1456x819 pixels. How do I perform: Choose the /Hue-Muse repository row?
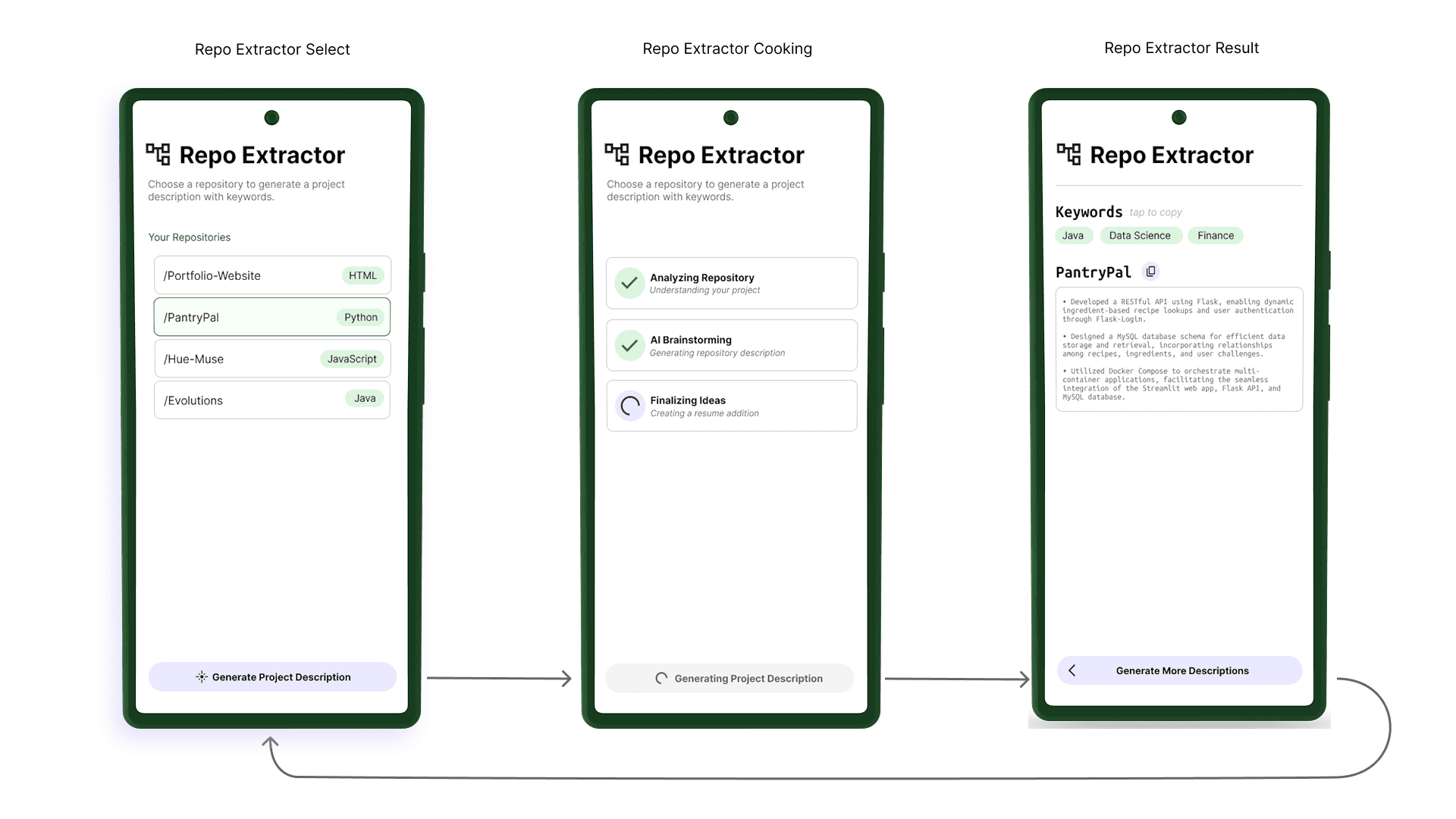tap(271, 359)
